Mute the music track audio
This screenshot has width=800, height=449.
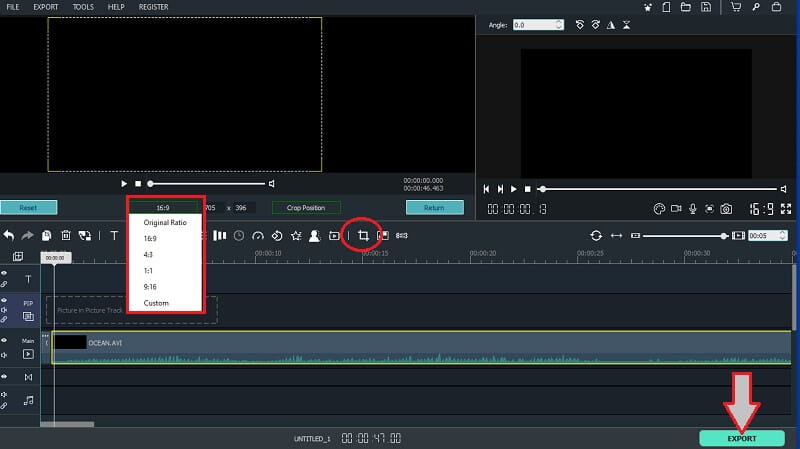point(4,394)
